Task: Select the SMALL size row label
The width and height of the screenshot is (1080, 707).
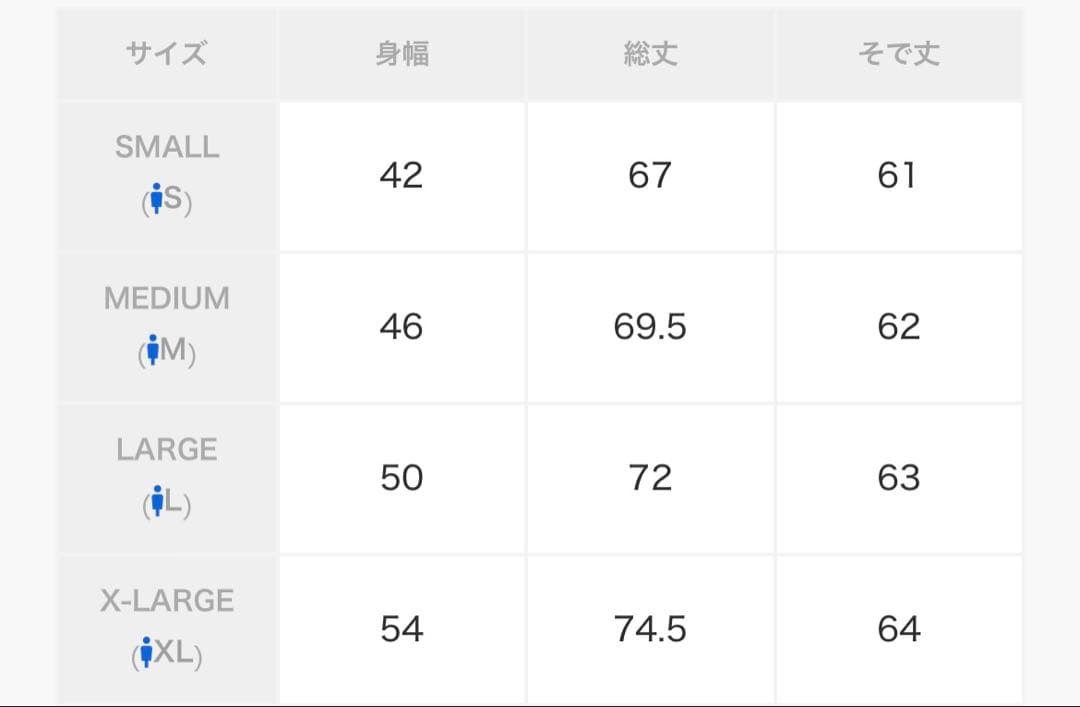Action: pyautogui.click(x=166, y=147)
